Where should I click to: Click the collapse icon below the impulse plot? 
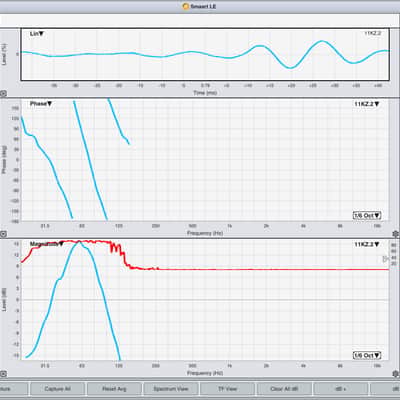tap(3, 94)
